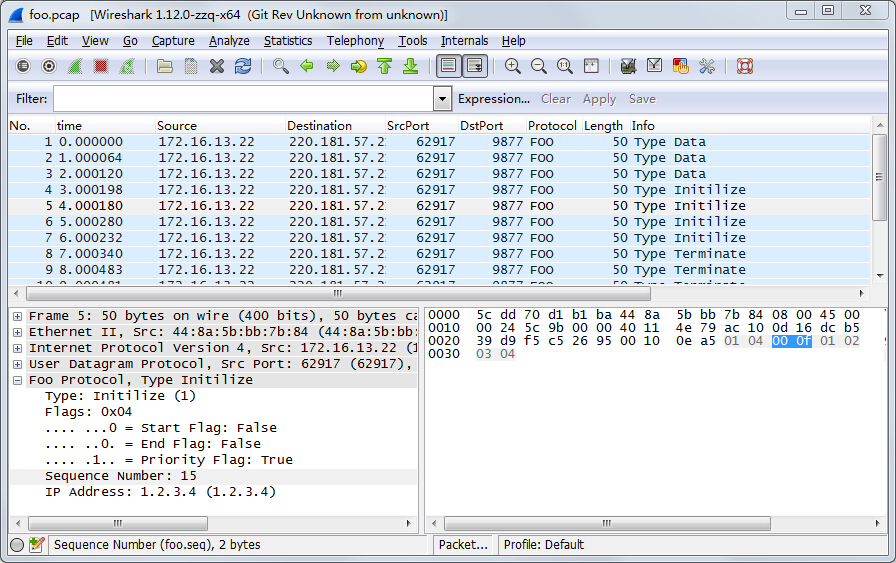Screen dimensions: 896x563
Task: Click Profile: Default in status bar
Action: point(544,545)
